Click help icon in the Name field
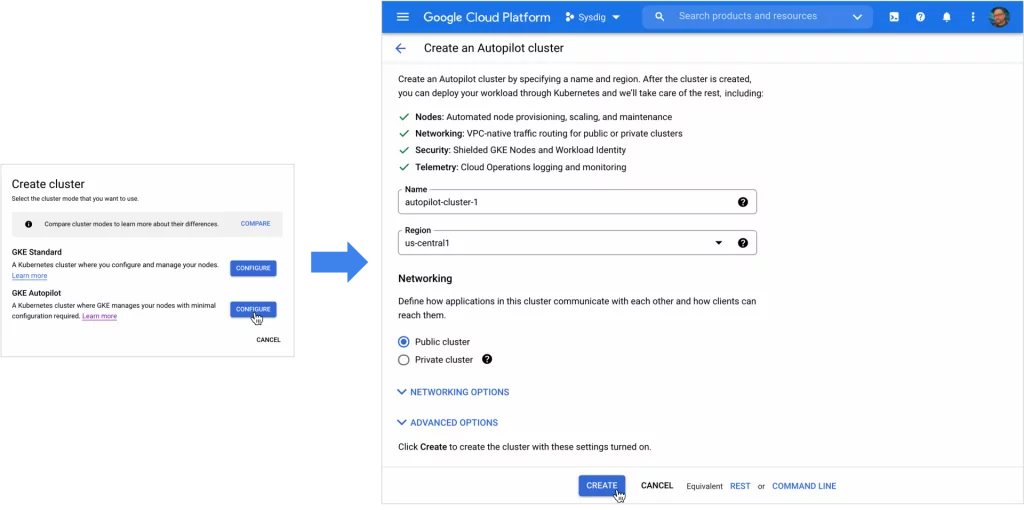 point(742,202)
